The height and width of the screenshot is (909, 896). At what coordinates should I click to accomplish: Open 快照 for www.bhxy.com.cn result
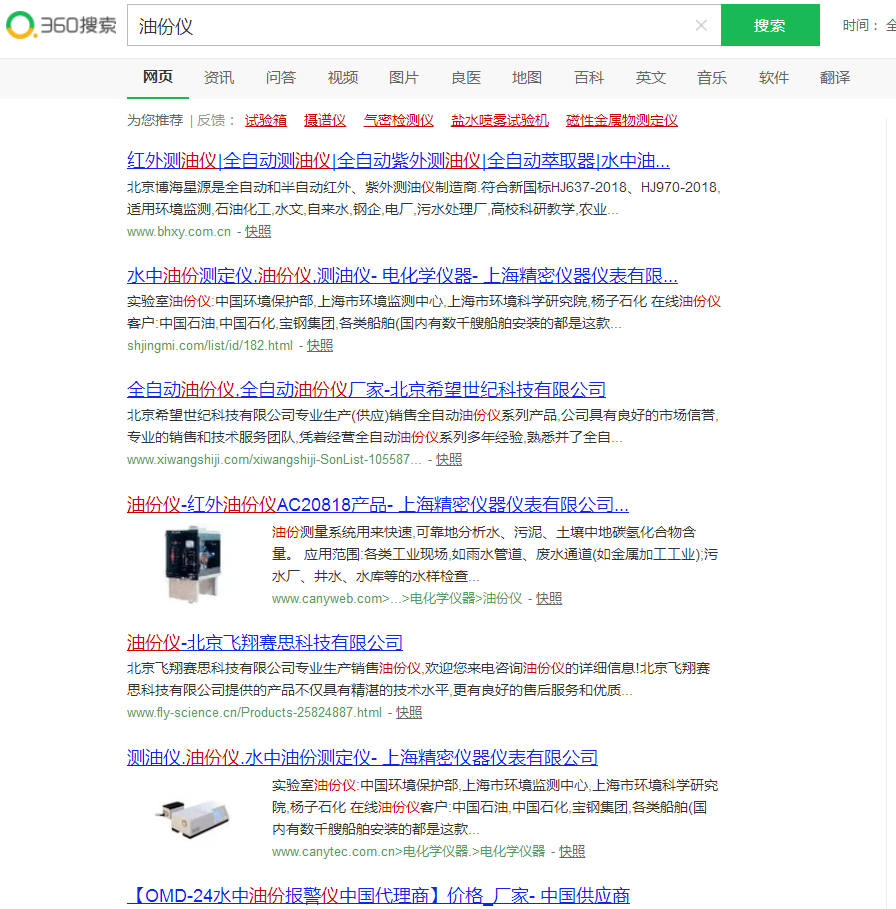point(258,231)
